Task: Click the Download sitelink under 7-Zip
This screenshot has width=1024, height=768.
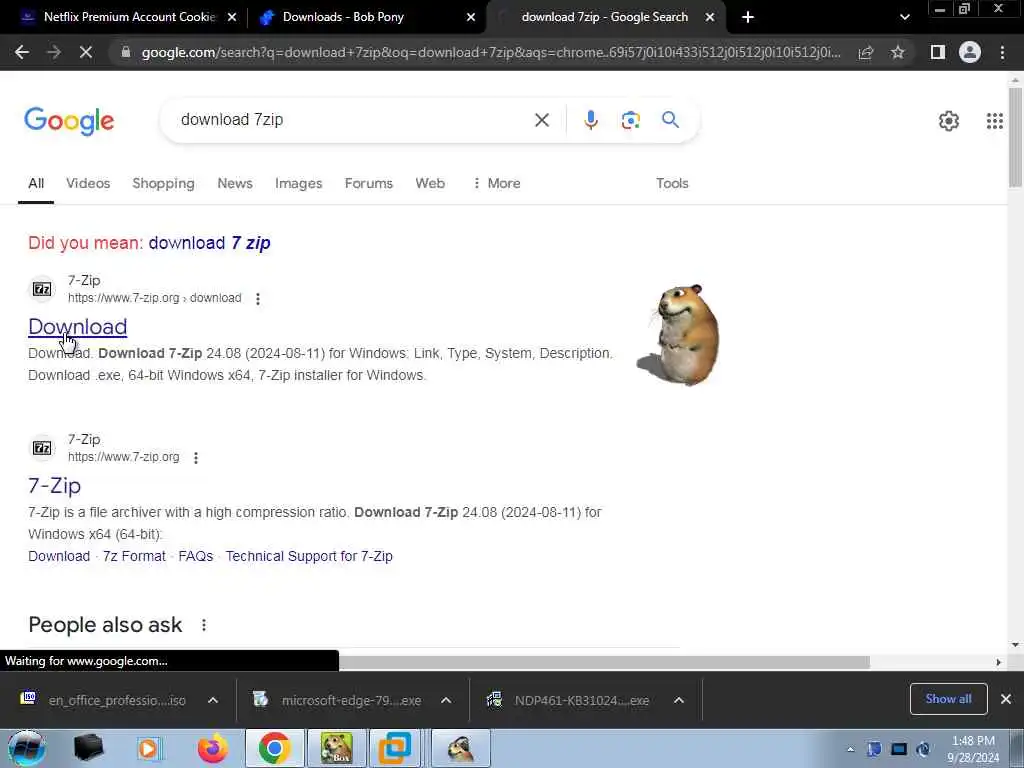Action: [x=59, y=556]
